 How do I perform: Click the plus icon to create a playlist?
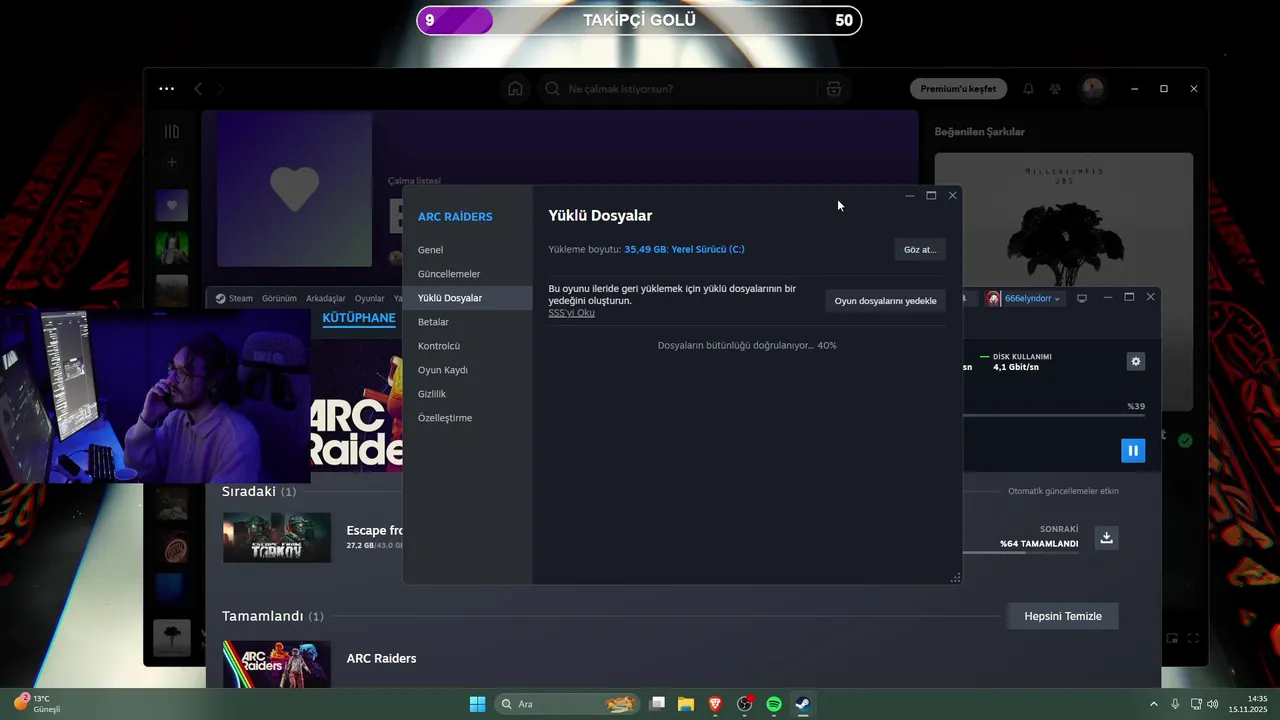click(172, 162)
